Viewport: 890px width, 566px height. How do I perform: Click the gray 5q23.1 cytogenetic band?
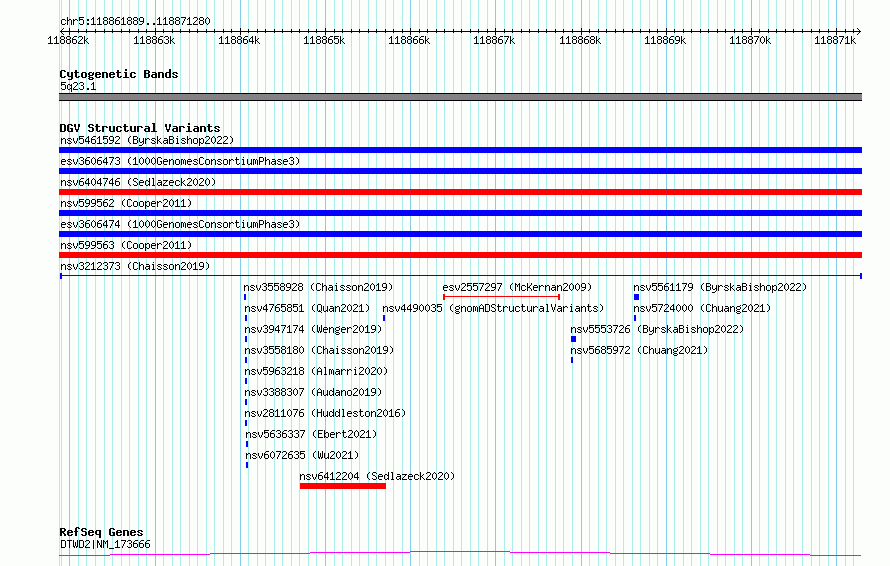click(x=460, y=97)
